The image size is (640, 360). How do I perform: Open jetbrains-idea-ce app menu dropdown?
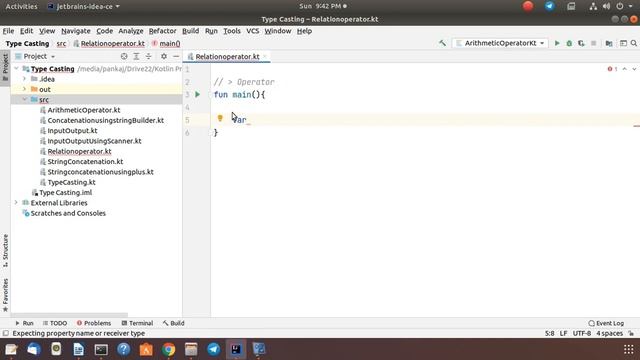84,6
